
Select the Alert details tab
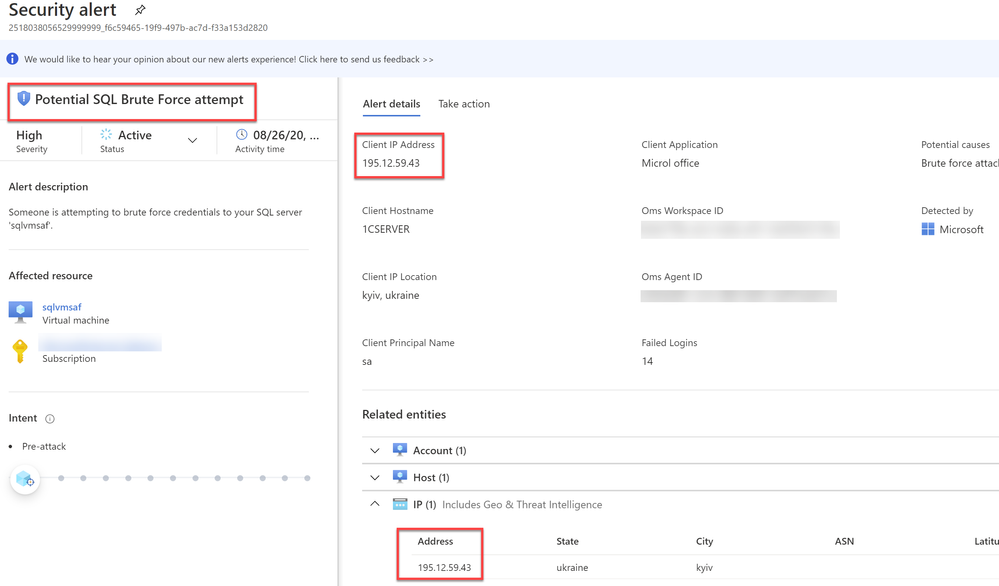click(x=391, y=104)
